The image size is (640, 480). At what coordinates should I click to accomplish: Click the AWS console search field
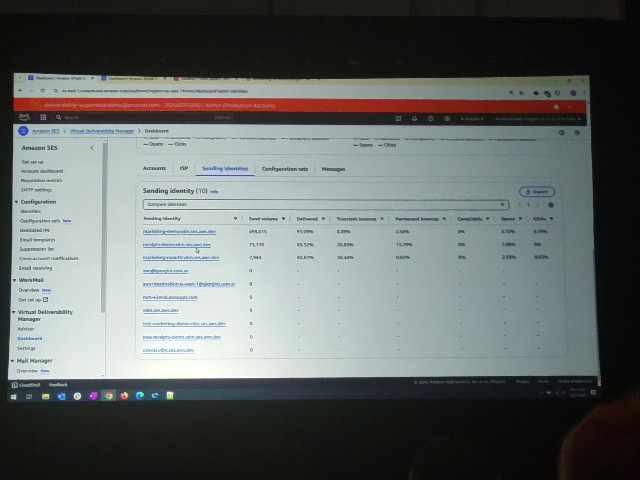click(x=143, y=118)
